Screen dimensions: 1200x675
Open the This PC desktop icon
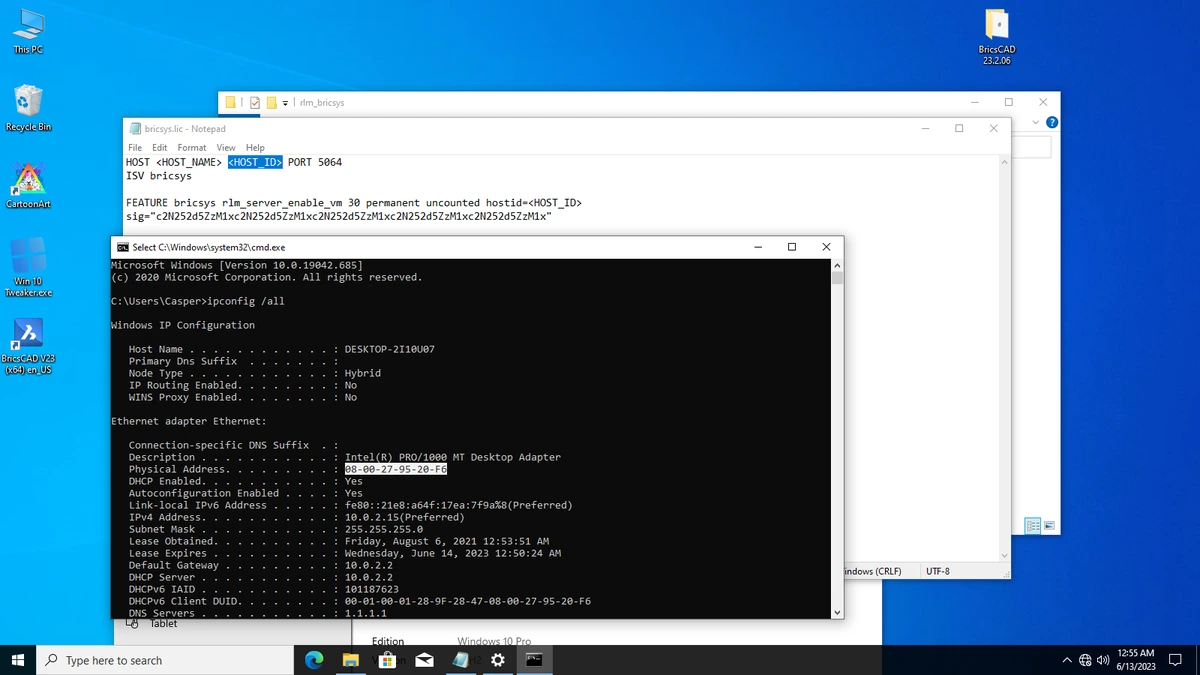pos(28,30)
